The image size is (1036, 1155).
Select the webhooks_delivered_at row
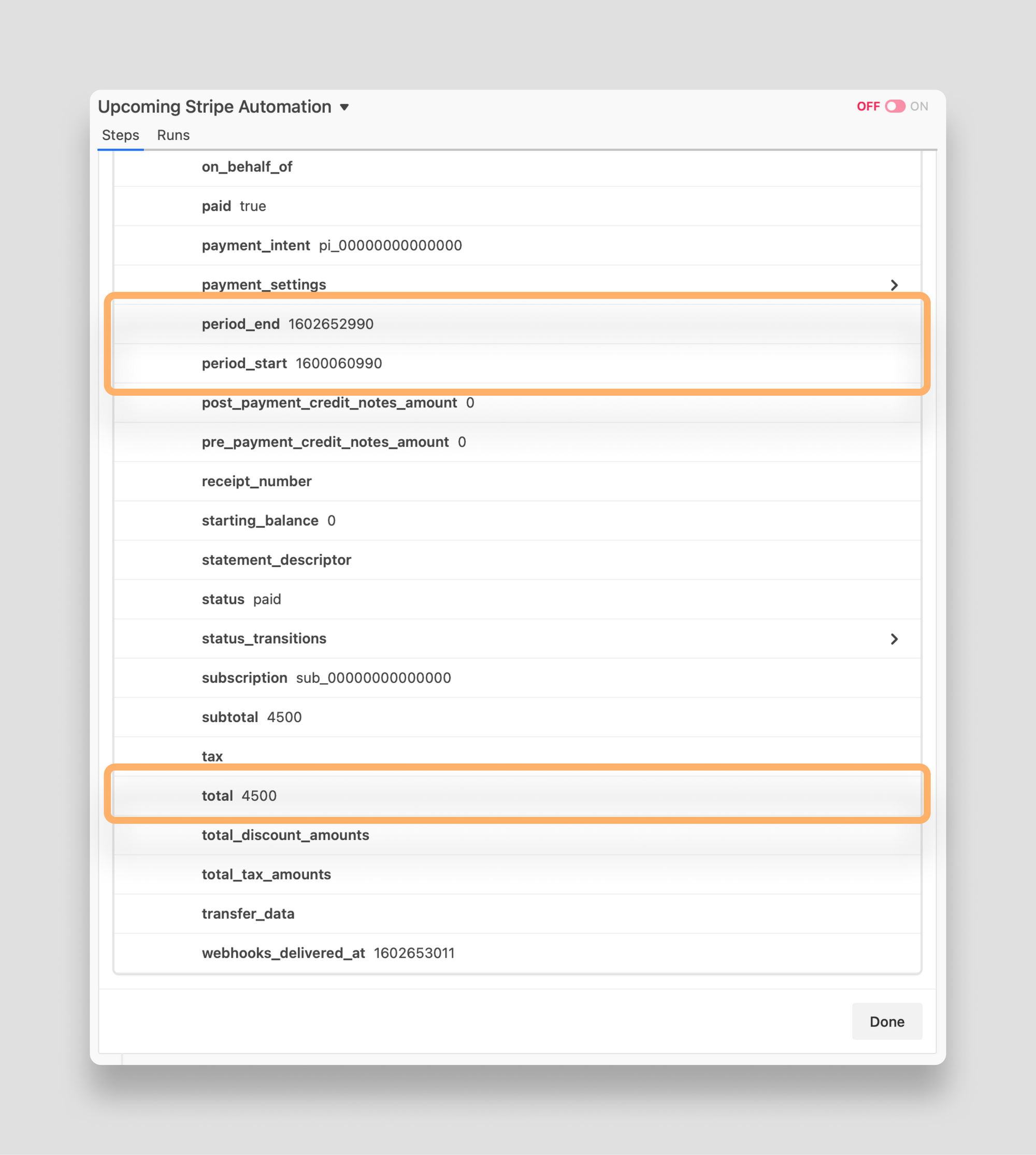(x=512, y=952)
